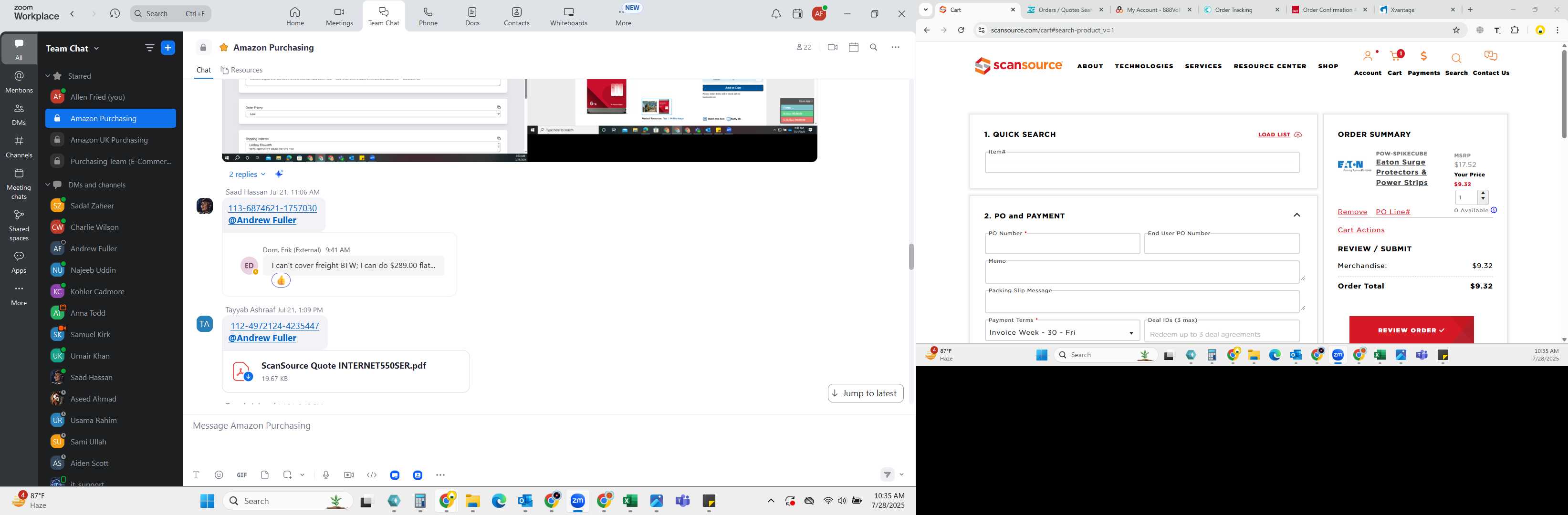
Task: Open Channels in Zoom sidebar
Action: [x=19, y=146]
